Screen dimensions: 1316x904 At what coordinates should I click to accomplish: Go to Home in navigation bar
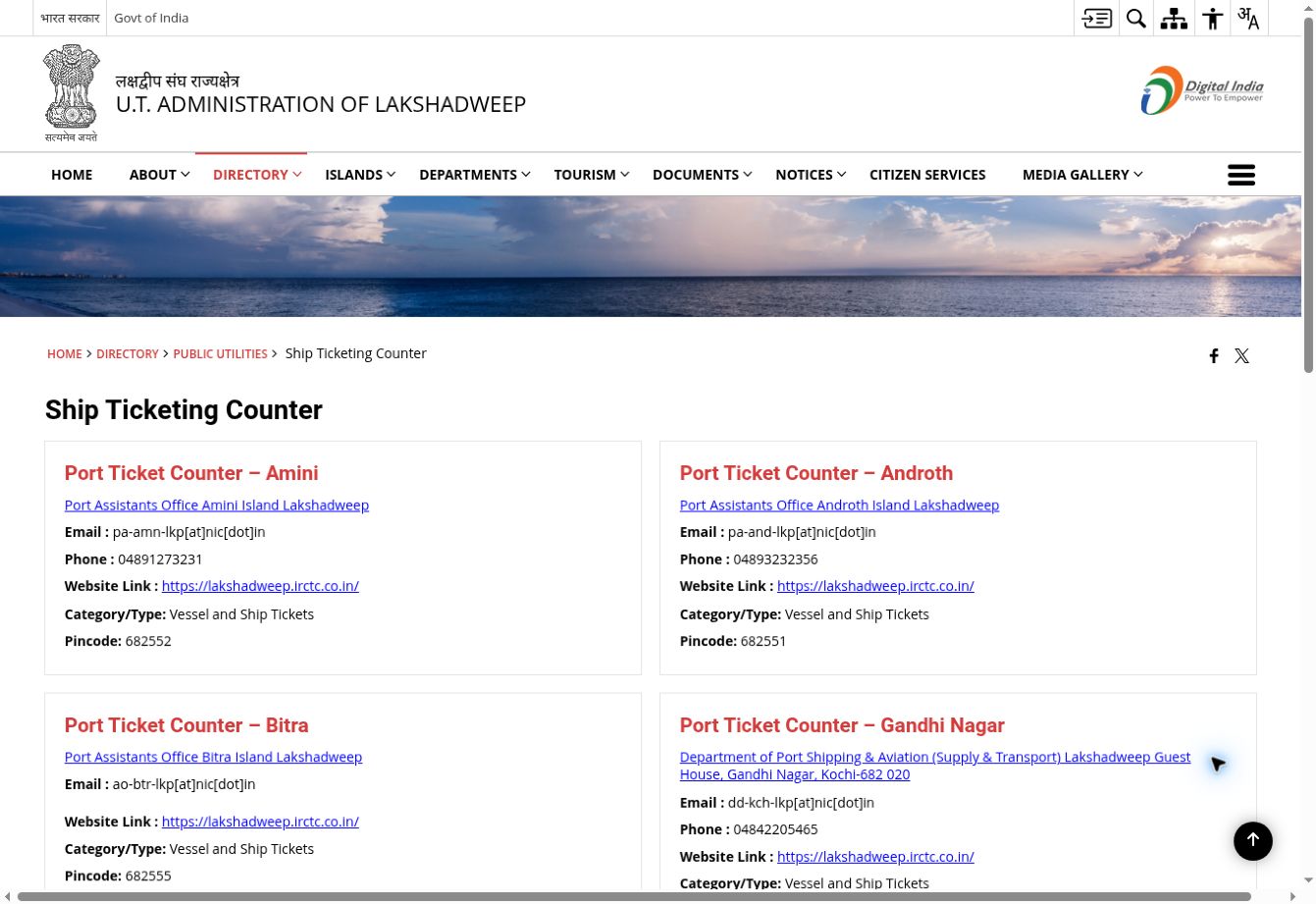pos(72,175)
